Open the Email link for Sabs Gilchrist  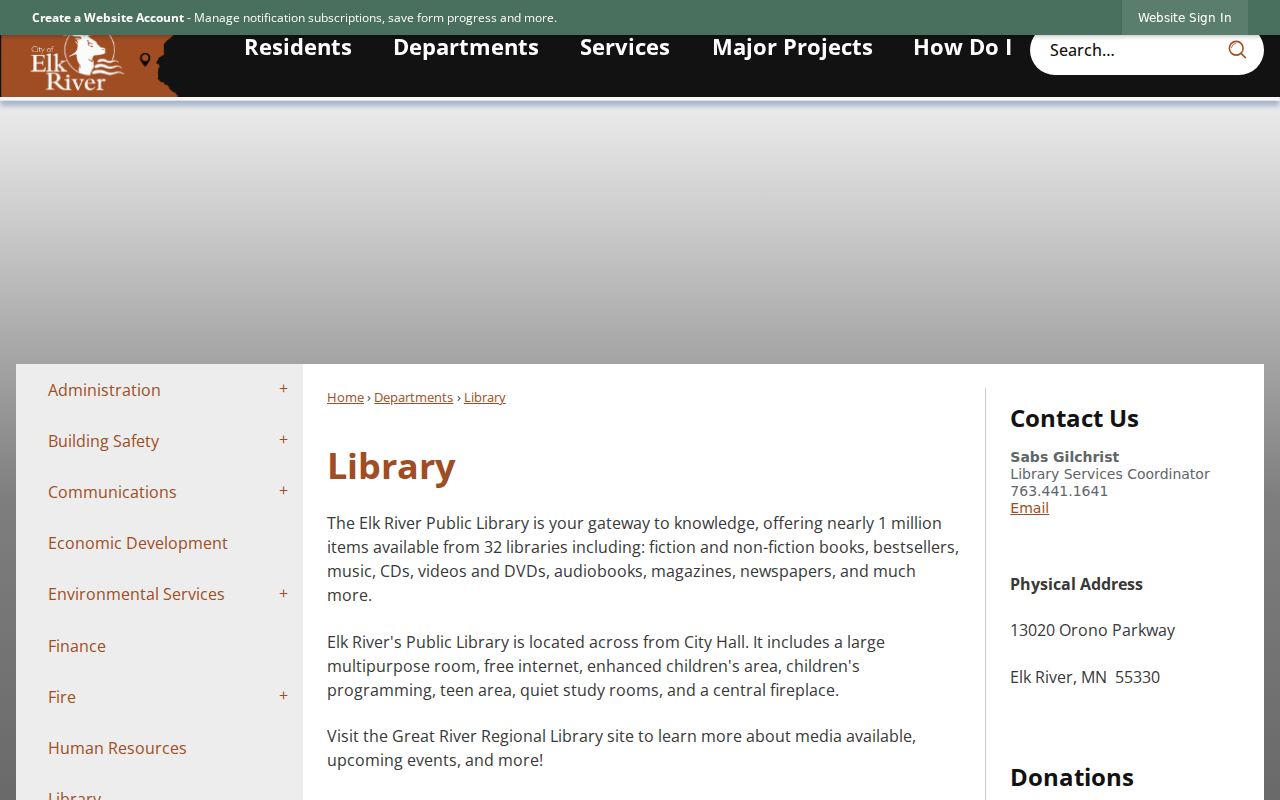tap(1029, 508)
